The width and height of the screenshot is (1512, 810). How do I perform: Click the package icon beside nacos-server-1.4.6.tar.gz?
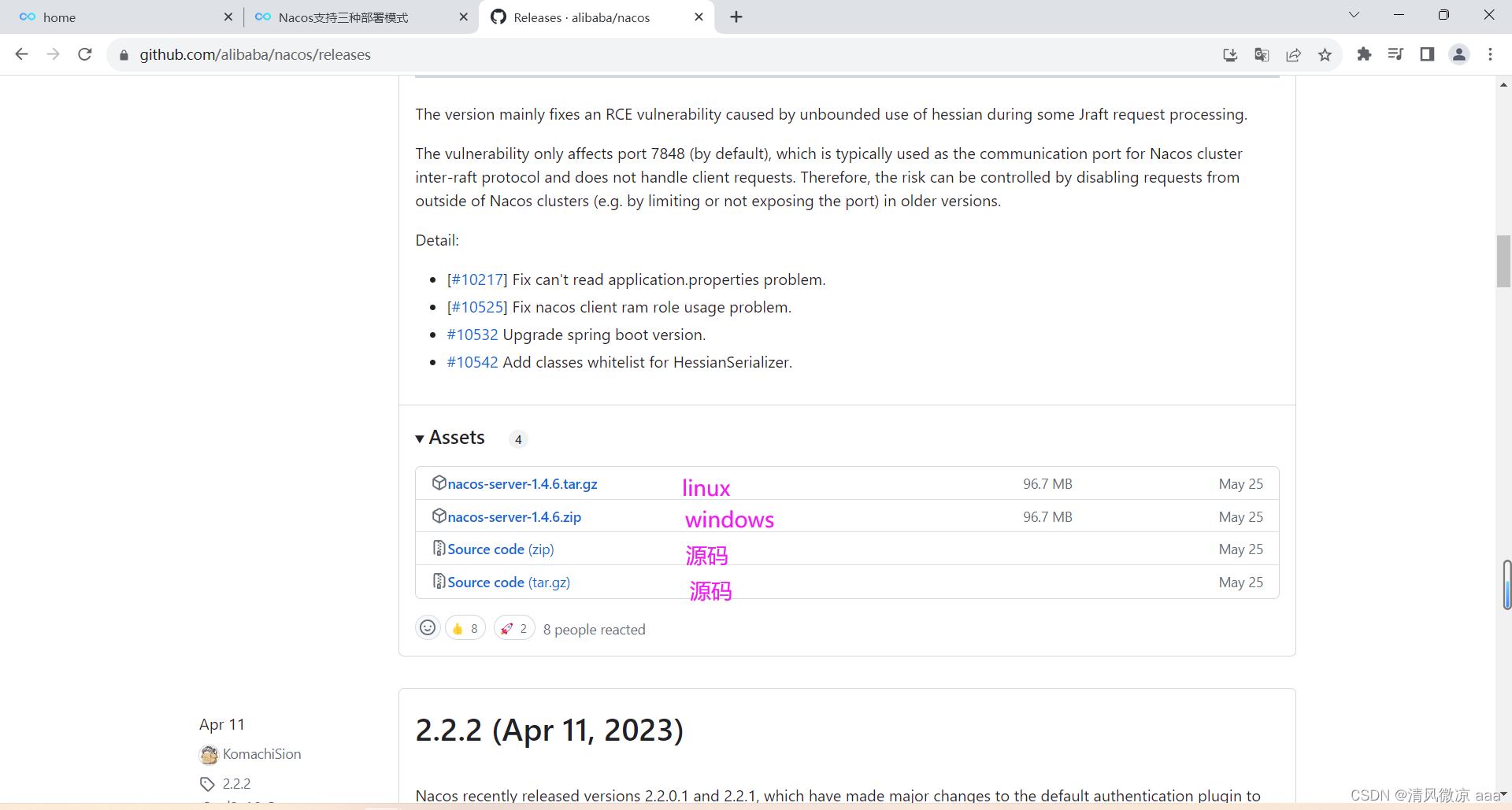tap(439, 483)
